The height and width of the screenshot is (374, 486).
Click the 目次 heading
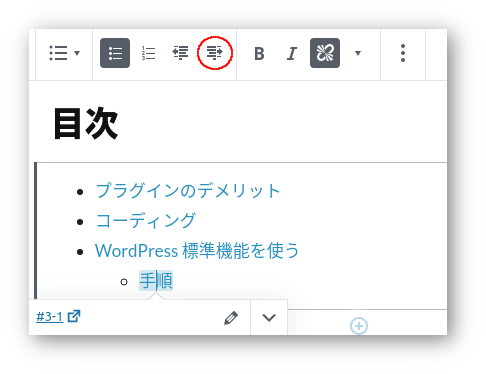(x=86, y=123)
